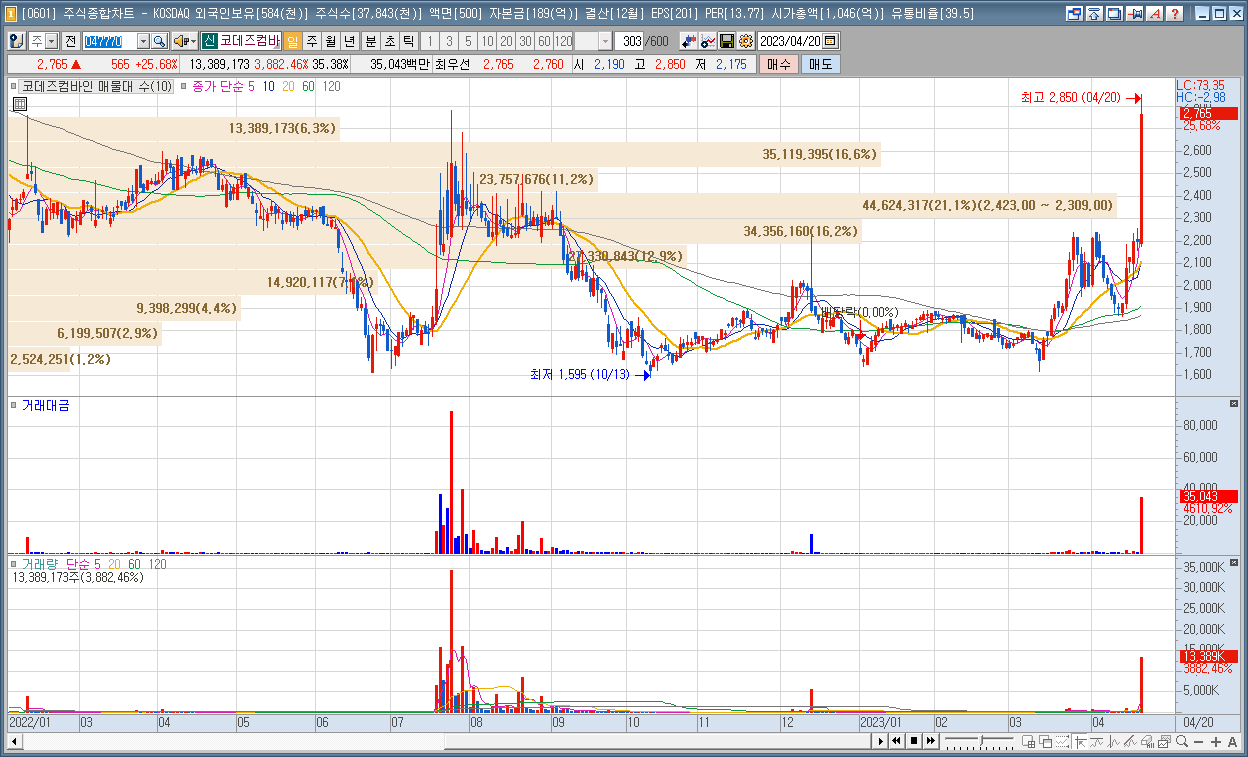Viewport: 1248px width, 757px height.
Task: Click the fast-forward button in bottom controls
Action: [x=931, y=741]
